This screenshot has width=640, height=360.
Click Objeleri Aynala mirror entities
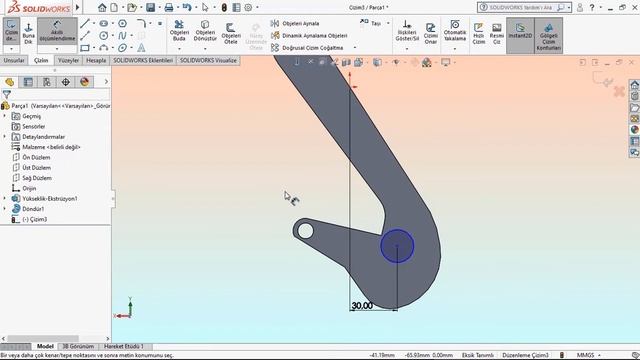coord(295,23)
